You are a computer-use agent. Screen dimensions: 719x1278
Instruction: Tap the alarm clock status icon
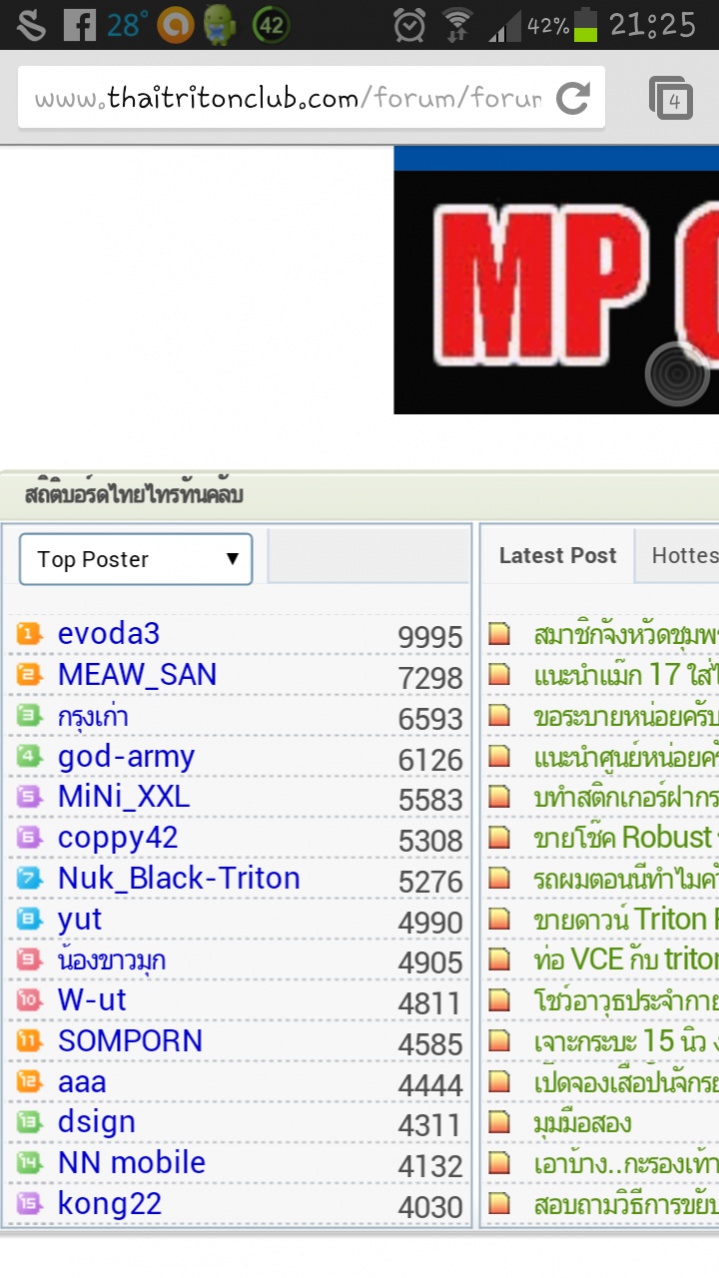pos(409,25)
